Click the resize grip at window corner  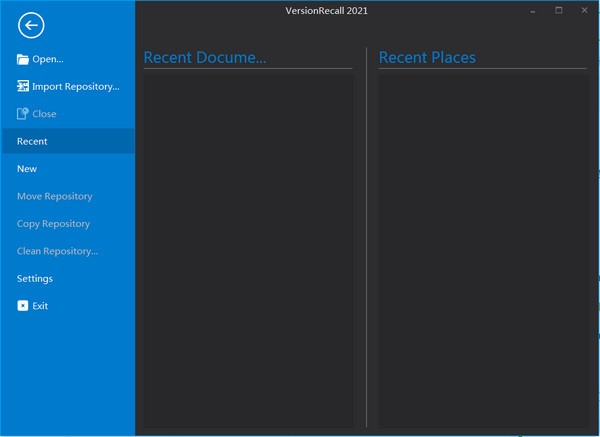pyautogui.click(x=594, y=432)
